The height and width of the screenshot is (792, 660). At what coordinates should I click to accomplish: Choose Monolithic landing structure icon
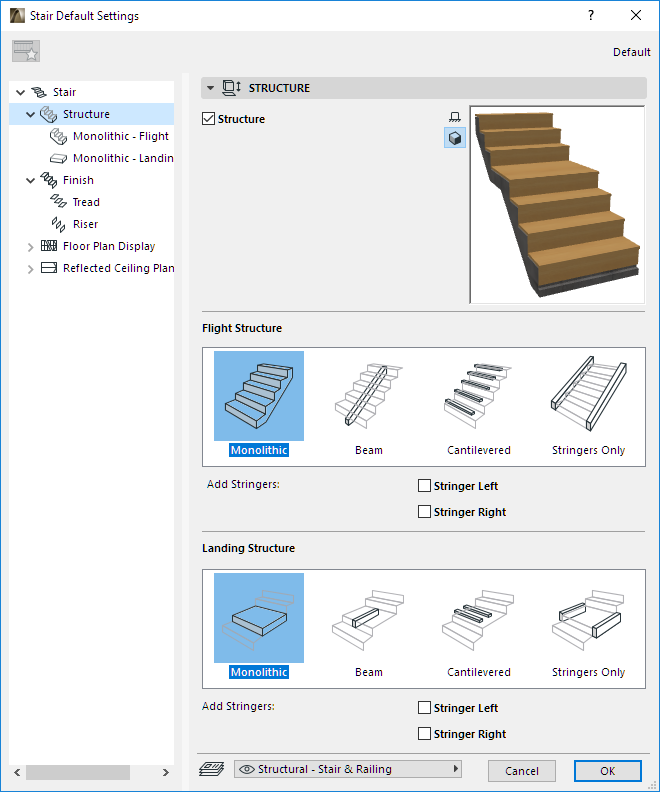point(259,618)
